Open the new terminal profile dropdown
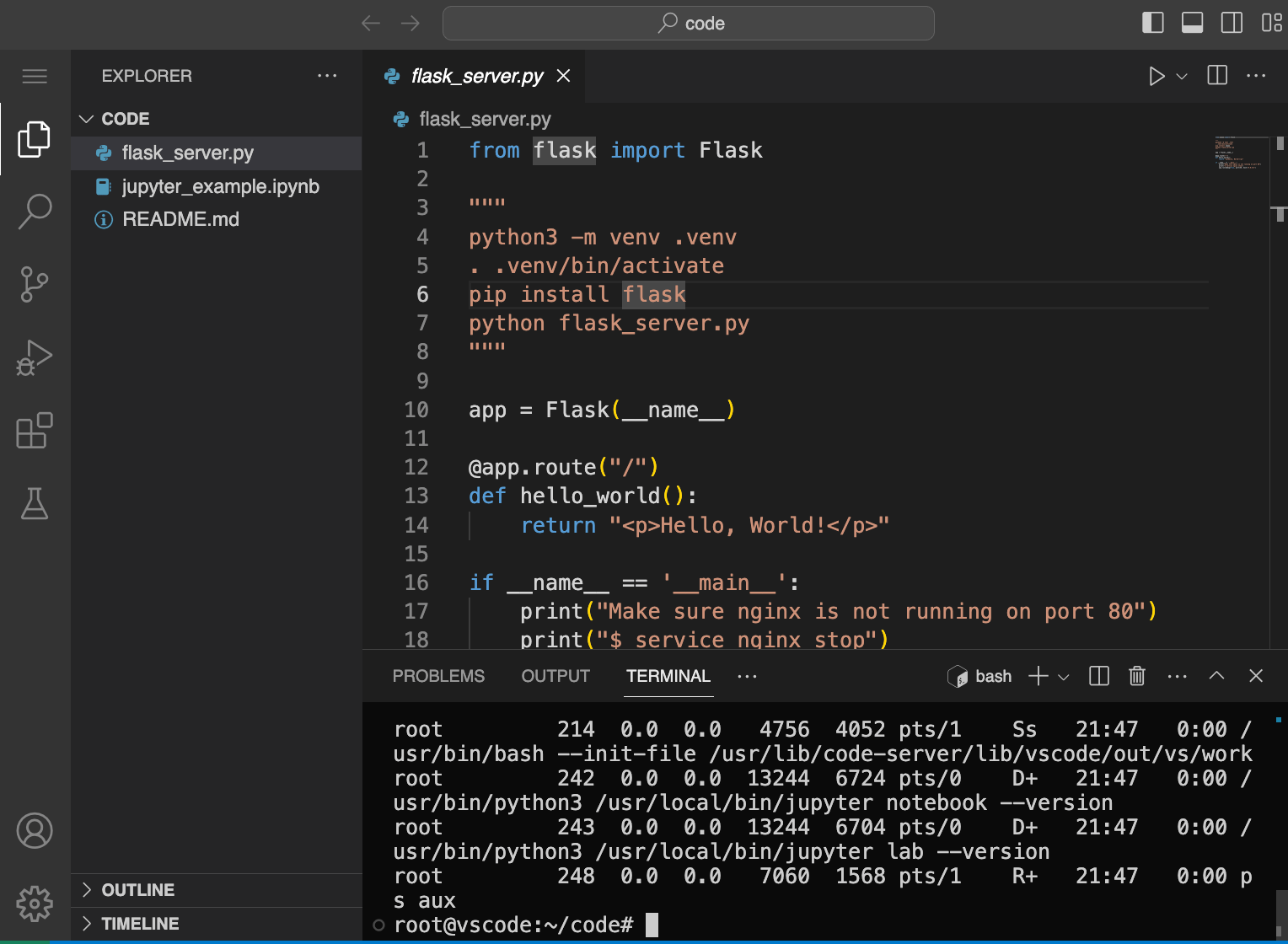1288x944 pixels. coord(1064,676)
